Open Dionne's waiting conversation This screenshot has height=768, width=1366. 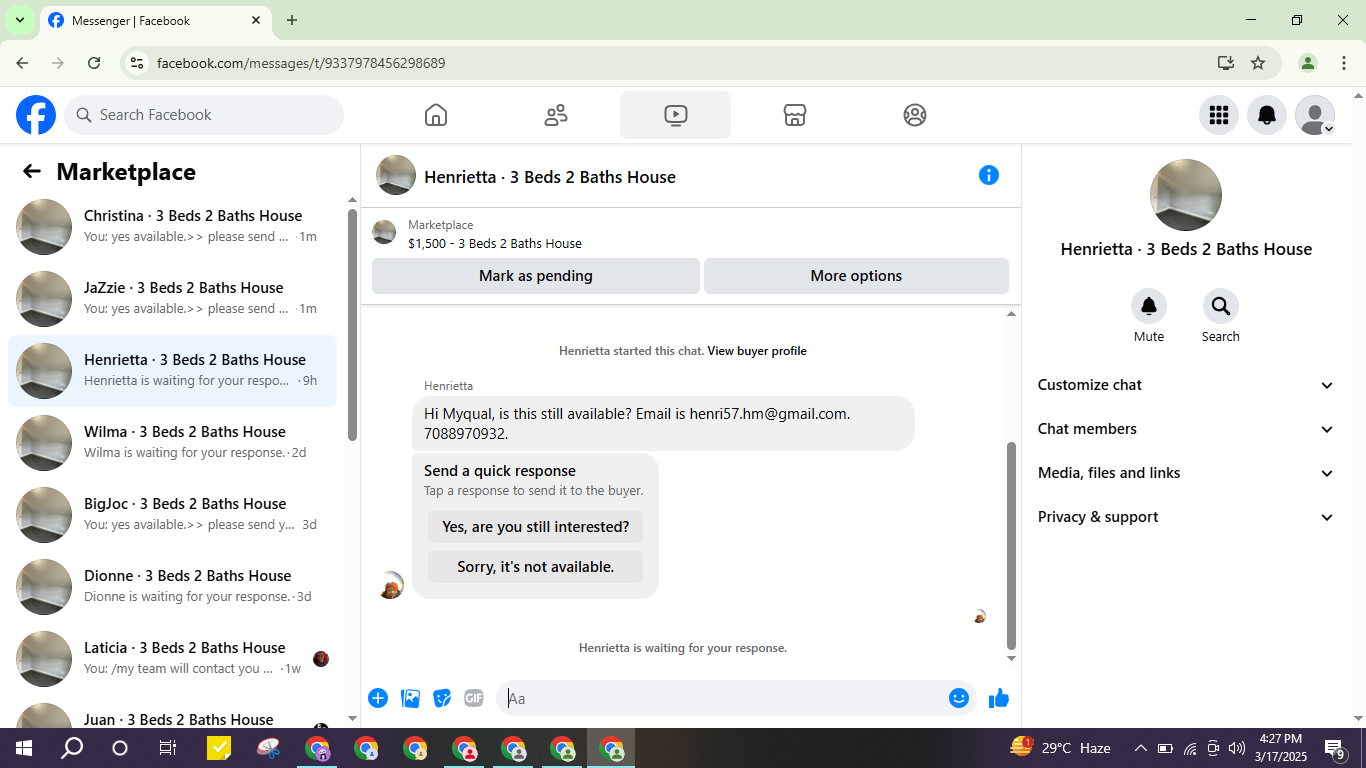pyautogui.click(x=173, y=587)
